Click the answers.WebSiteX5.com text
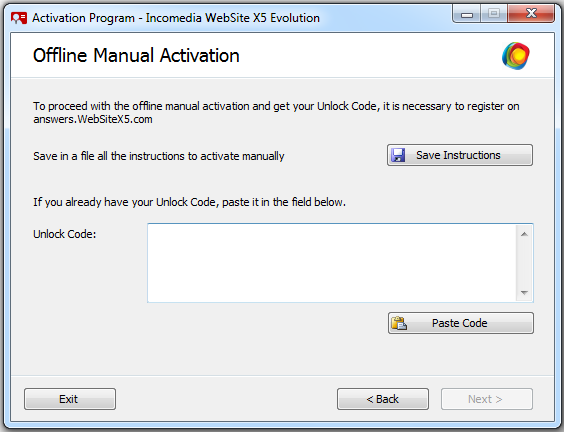This screenshot has height=432, width=564. pos(93,119)
